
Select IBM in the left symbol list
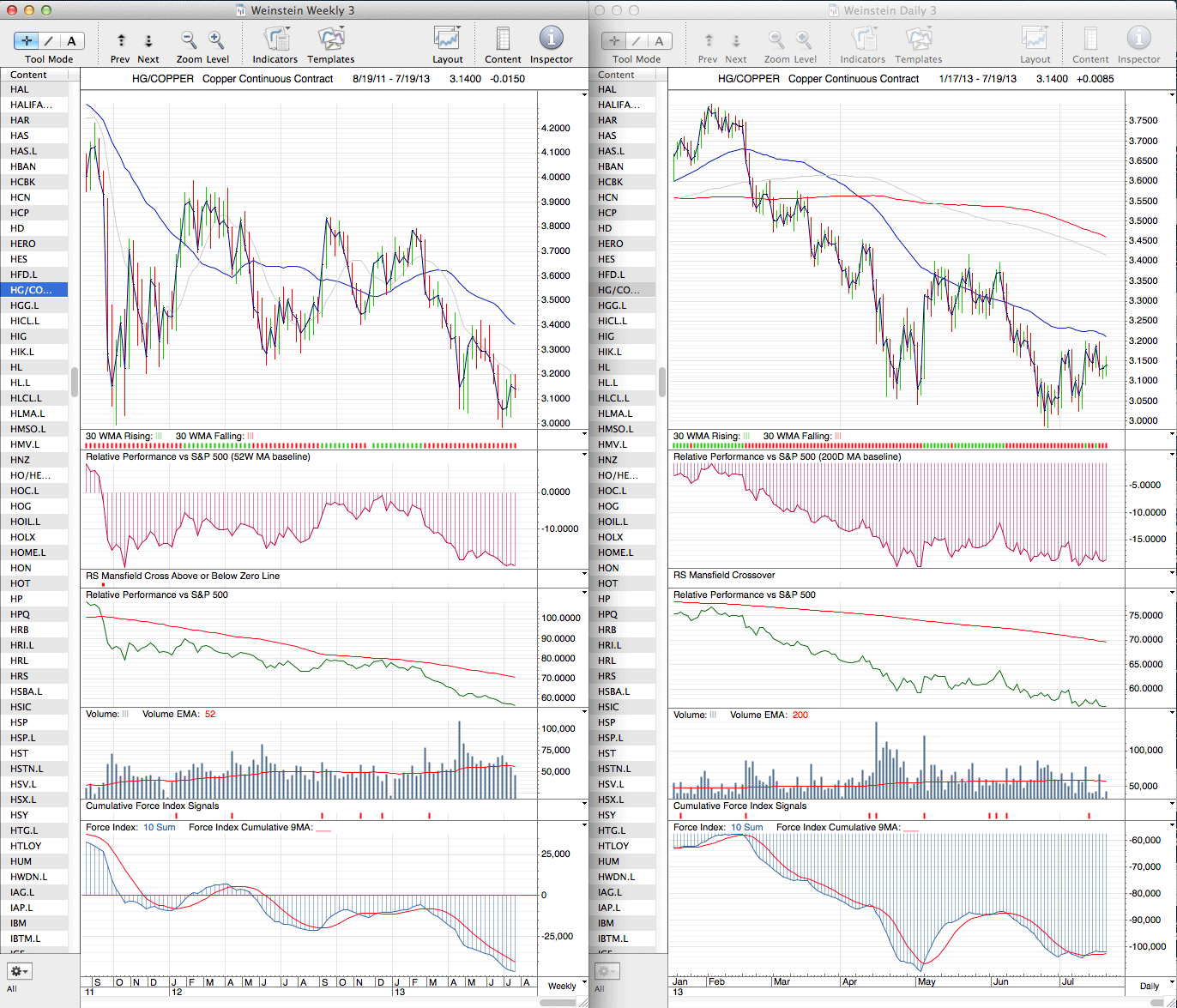coord(19,923)
